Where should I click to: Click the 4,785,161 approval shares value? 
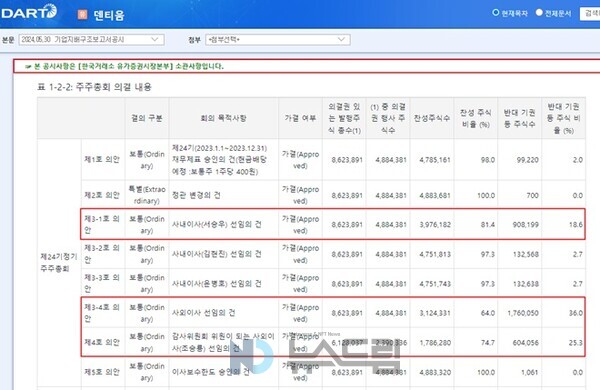435,160
